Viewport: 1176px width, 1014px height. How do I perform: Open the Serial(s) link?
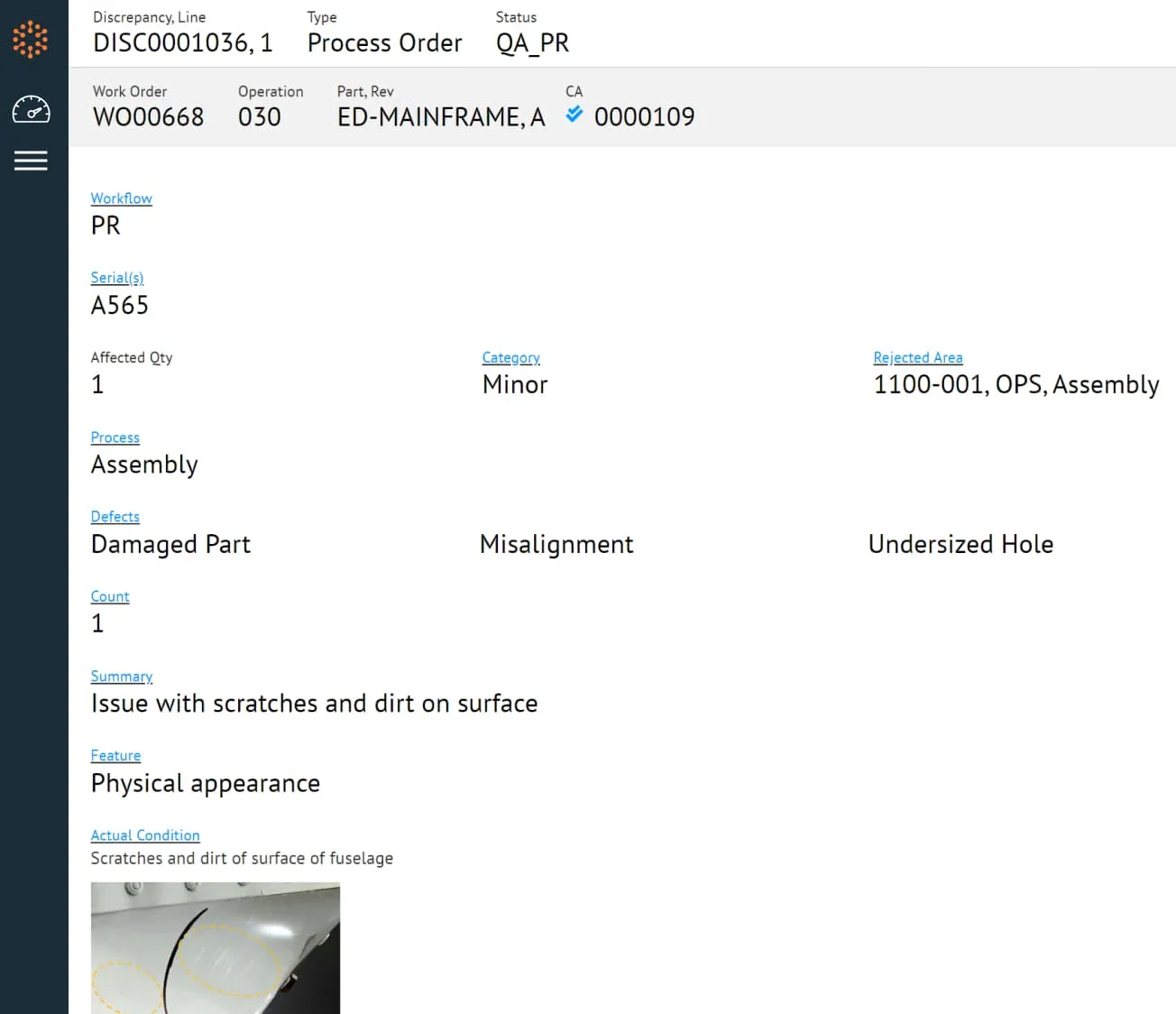coord(117,278)
